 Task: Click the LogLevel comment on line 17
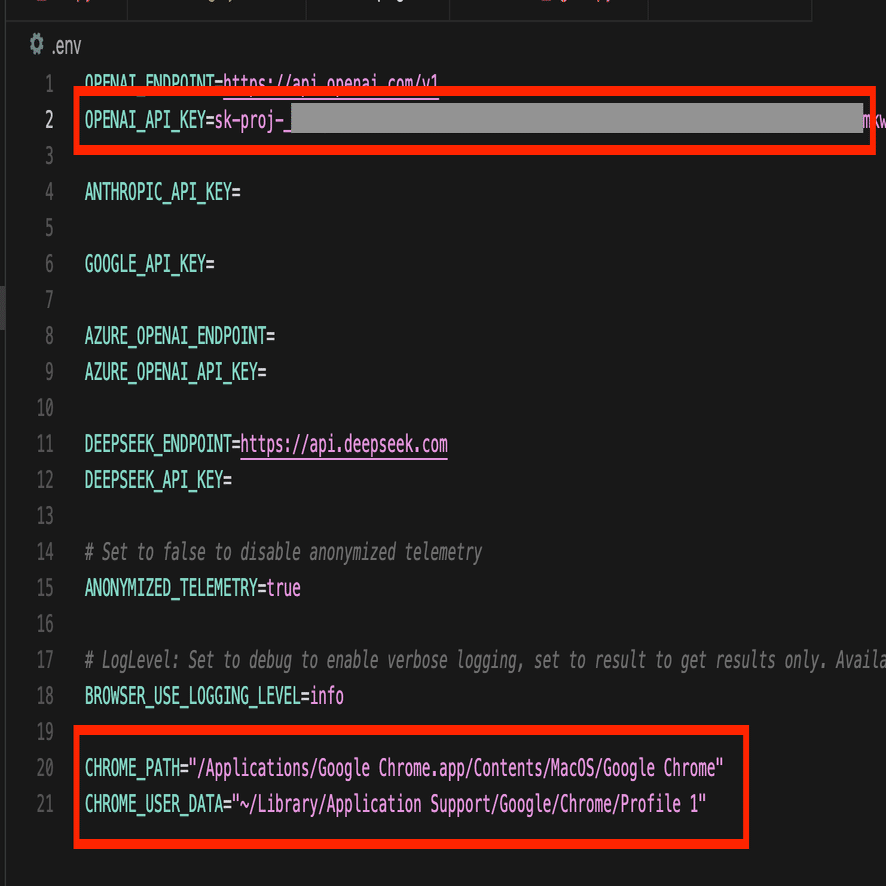coord(485,660)
